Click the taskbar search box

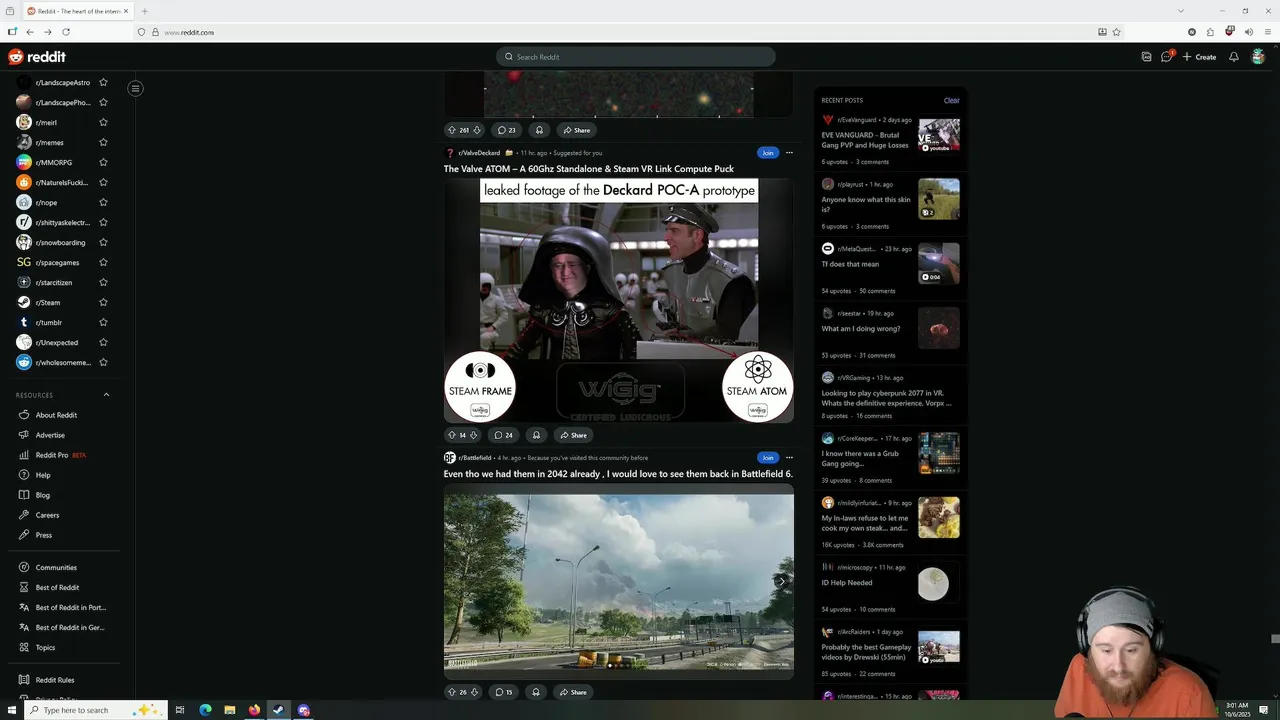click(x=96, y=710)
